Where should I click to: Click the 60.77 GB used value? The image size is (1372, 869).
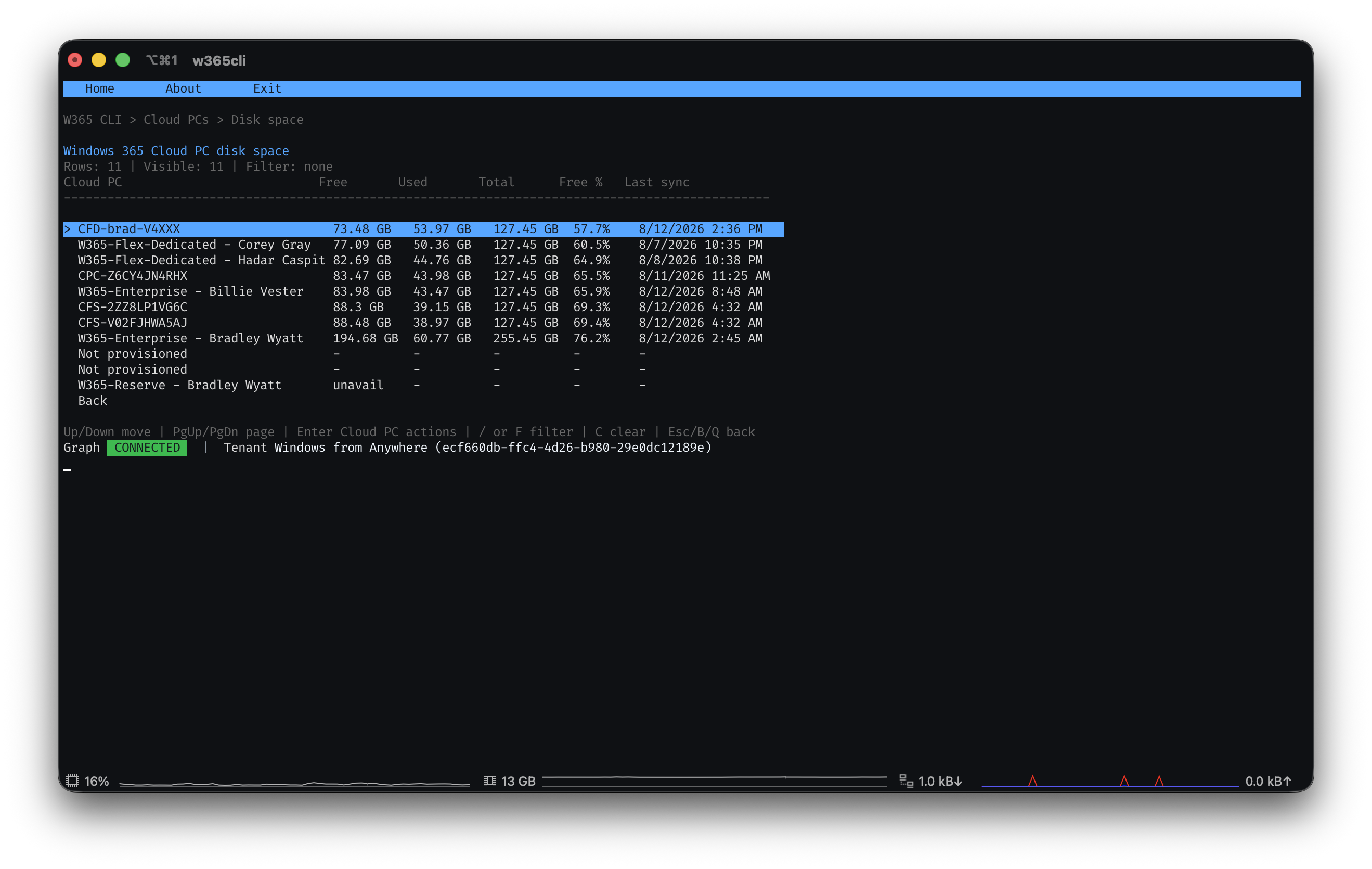[x=442, y=338]
